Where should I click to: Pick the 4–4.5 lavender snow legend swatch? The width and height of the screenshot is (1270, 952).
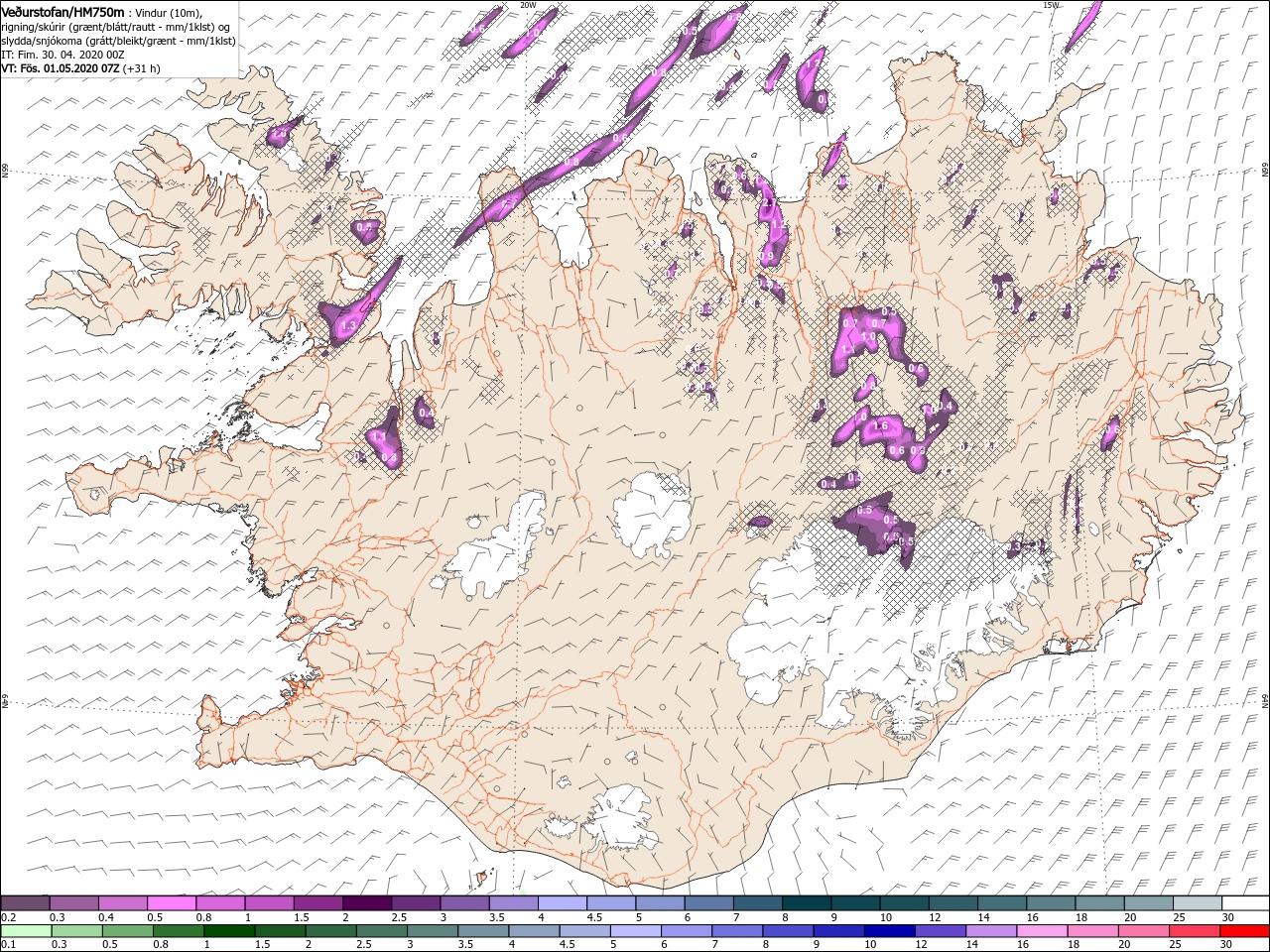[x=563, y=902]
